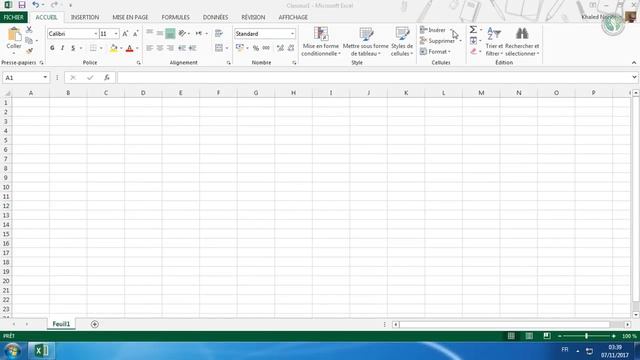Collapse the ribbon with the chevron arrow
This screenshot has width=640, height=360.
[x=634, y=63]
